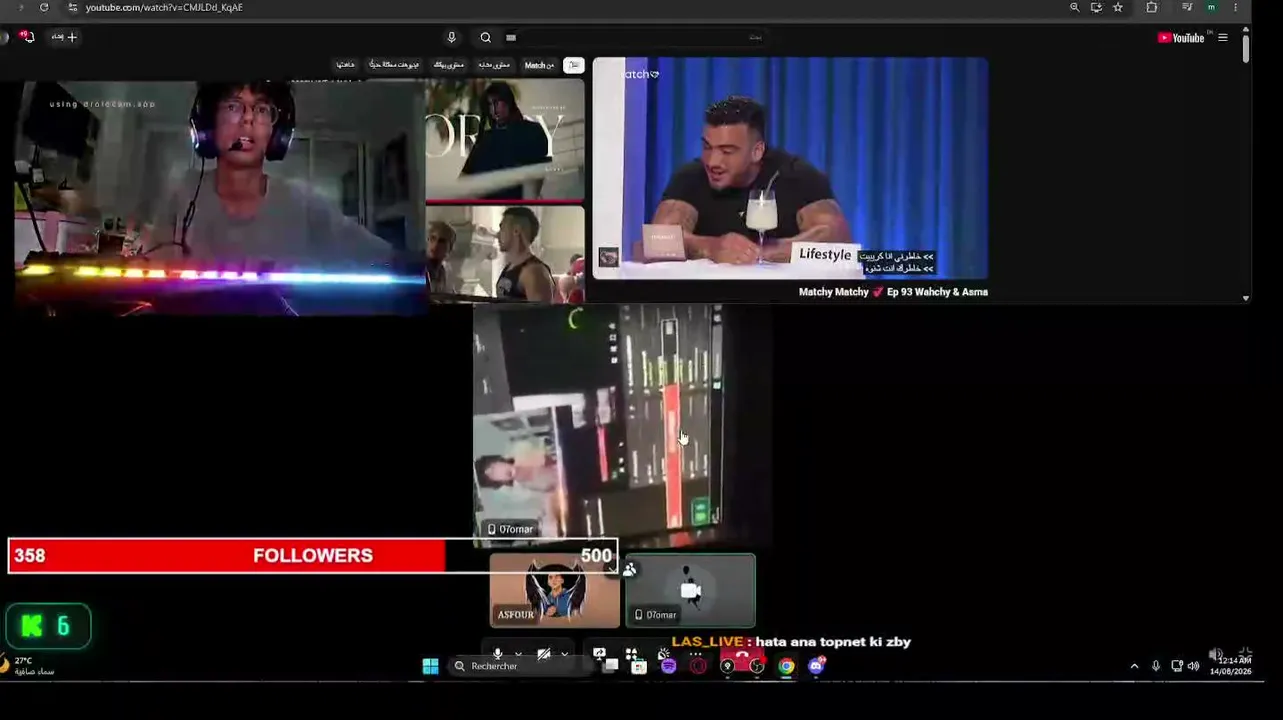Select the 07omar camera participant tile
This screenshot has width=1283, height=720.
[690, 590]
